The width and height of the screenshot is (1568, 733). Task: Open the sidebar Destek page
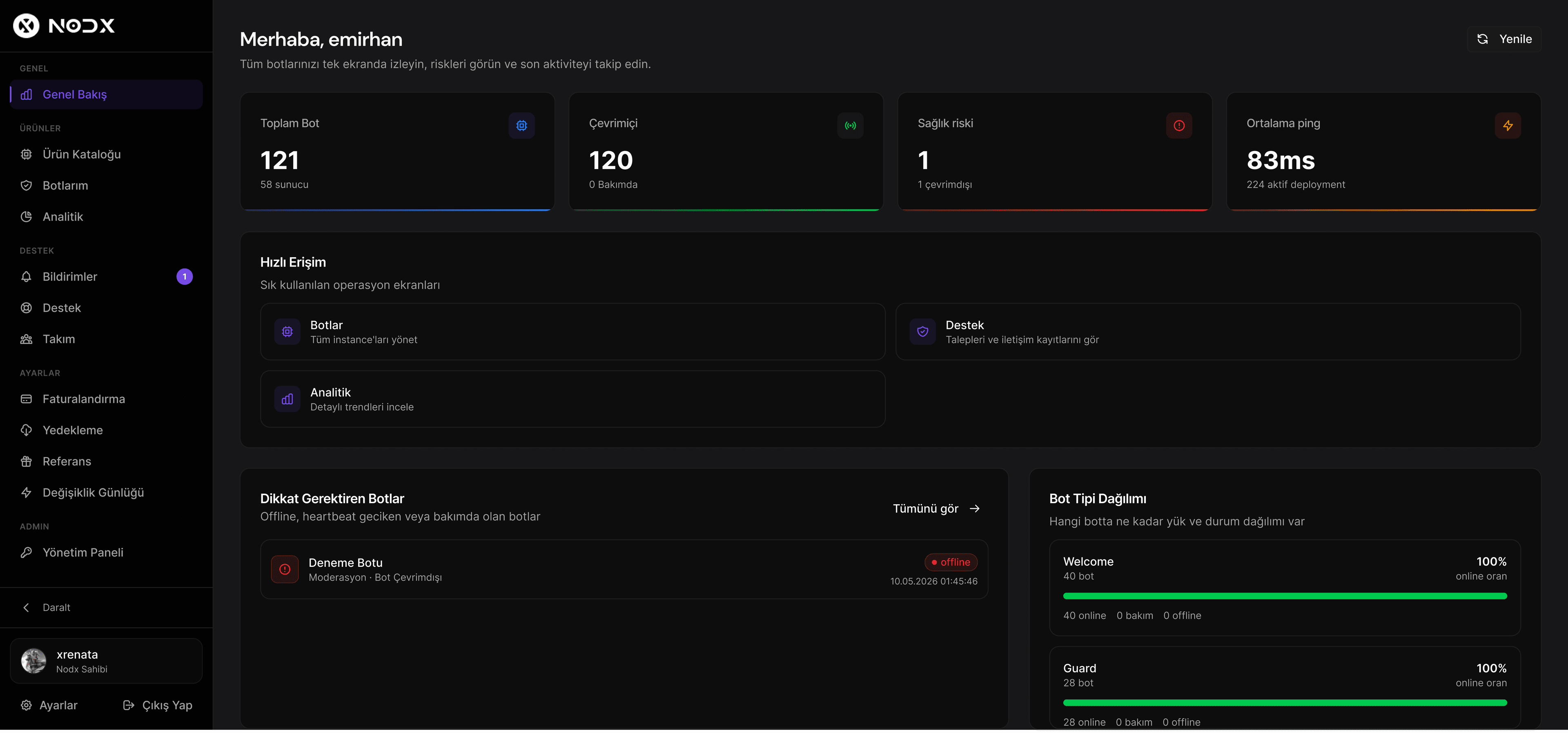pos(107,308)
